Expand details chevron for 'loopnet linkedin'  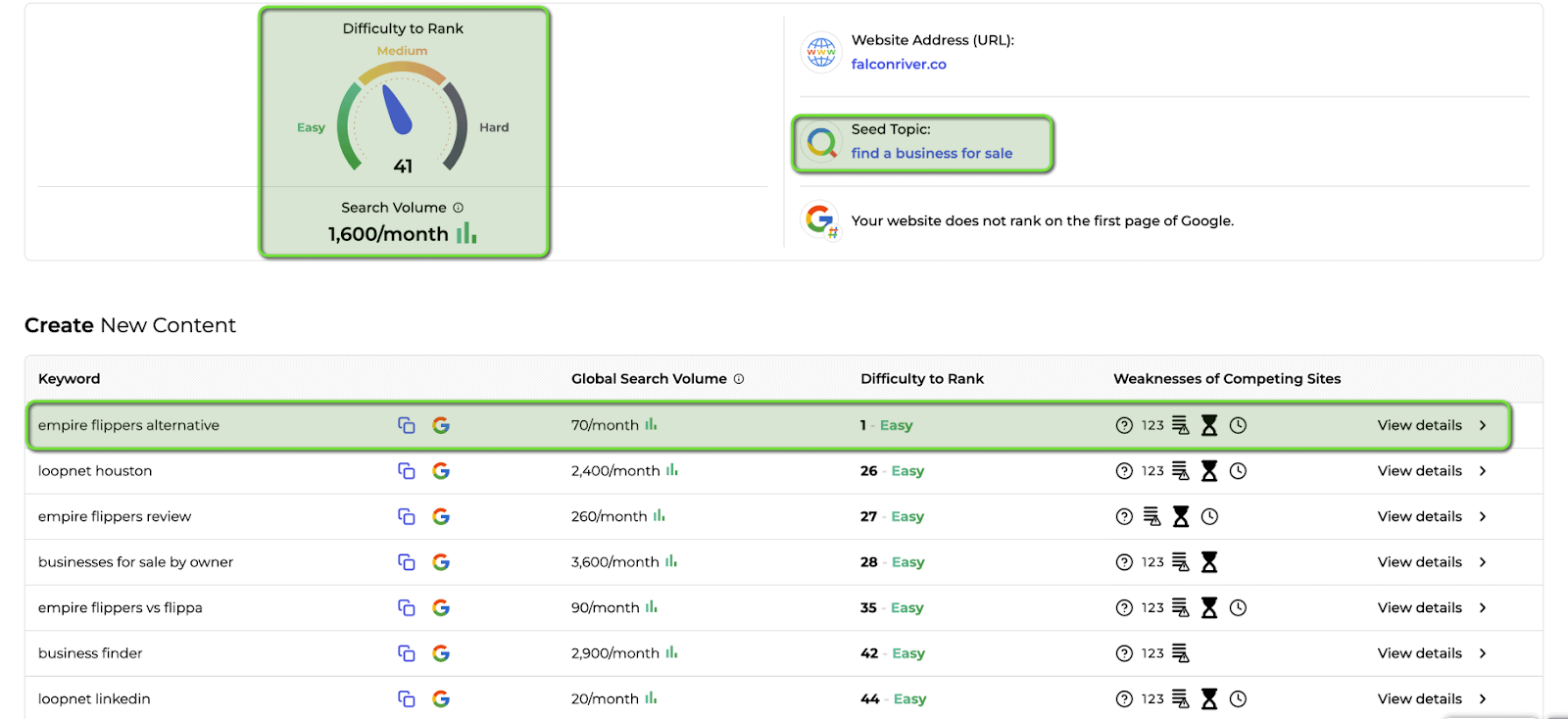(1483, 698)
